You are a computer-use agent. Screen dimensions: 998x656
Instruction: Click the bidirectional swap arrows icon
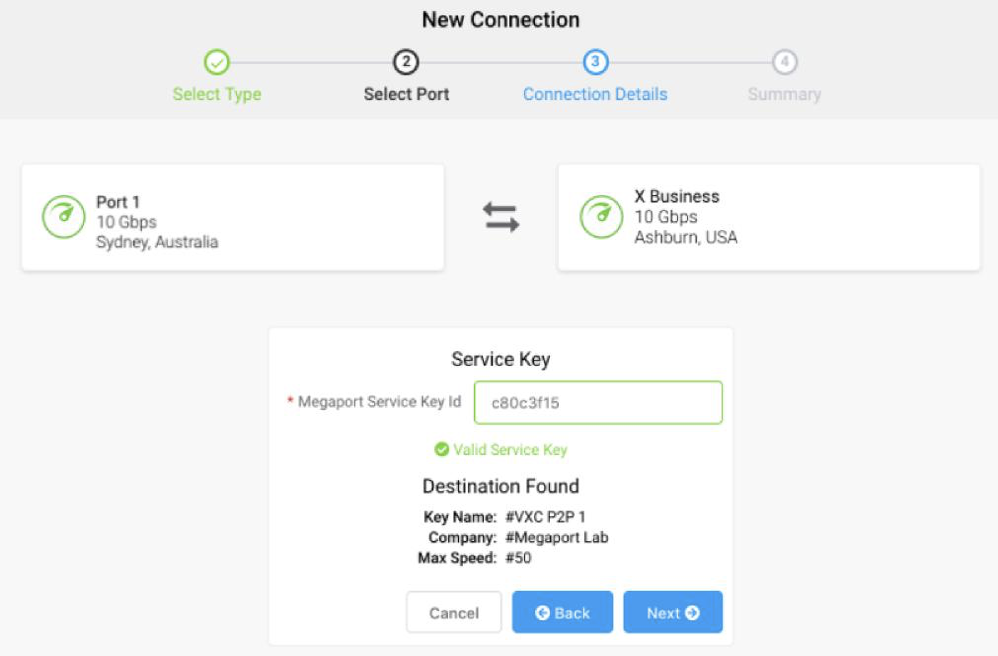click(x=500, y=216)
